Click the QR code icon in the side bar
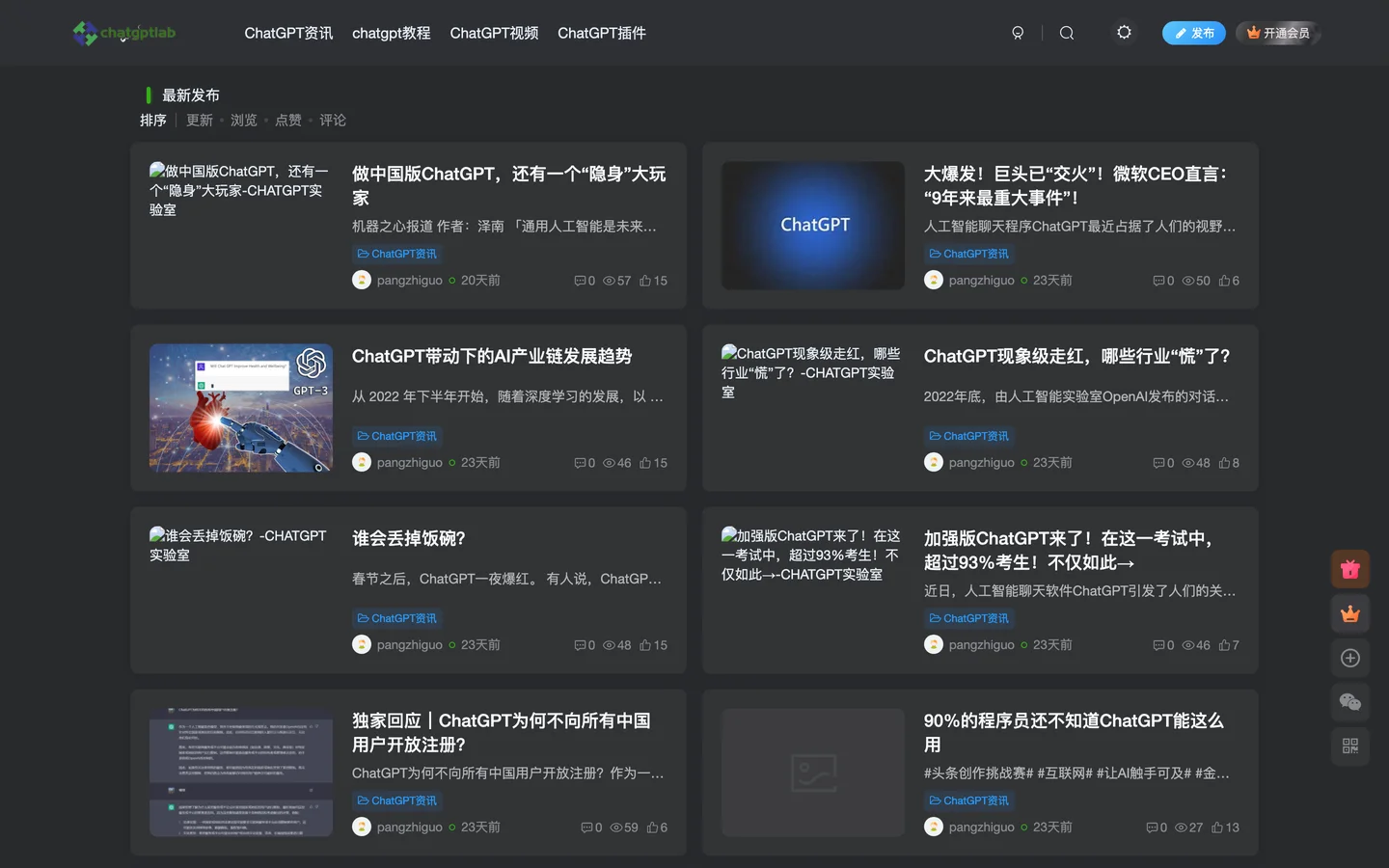1389x868 pixels. pyautogui.click(x=1350, y=746)
